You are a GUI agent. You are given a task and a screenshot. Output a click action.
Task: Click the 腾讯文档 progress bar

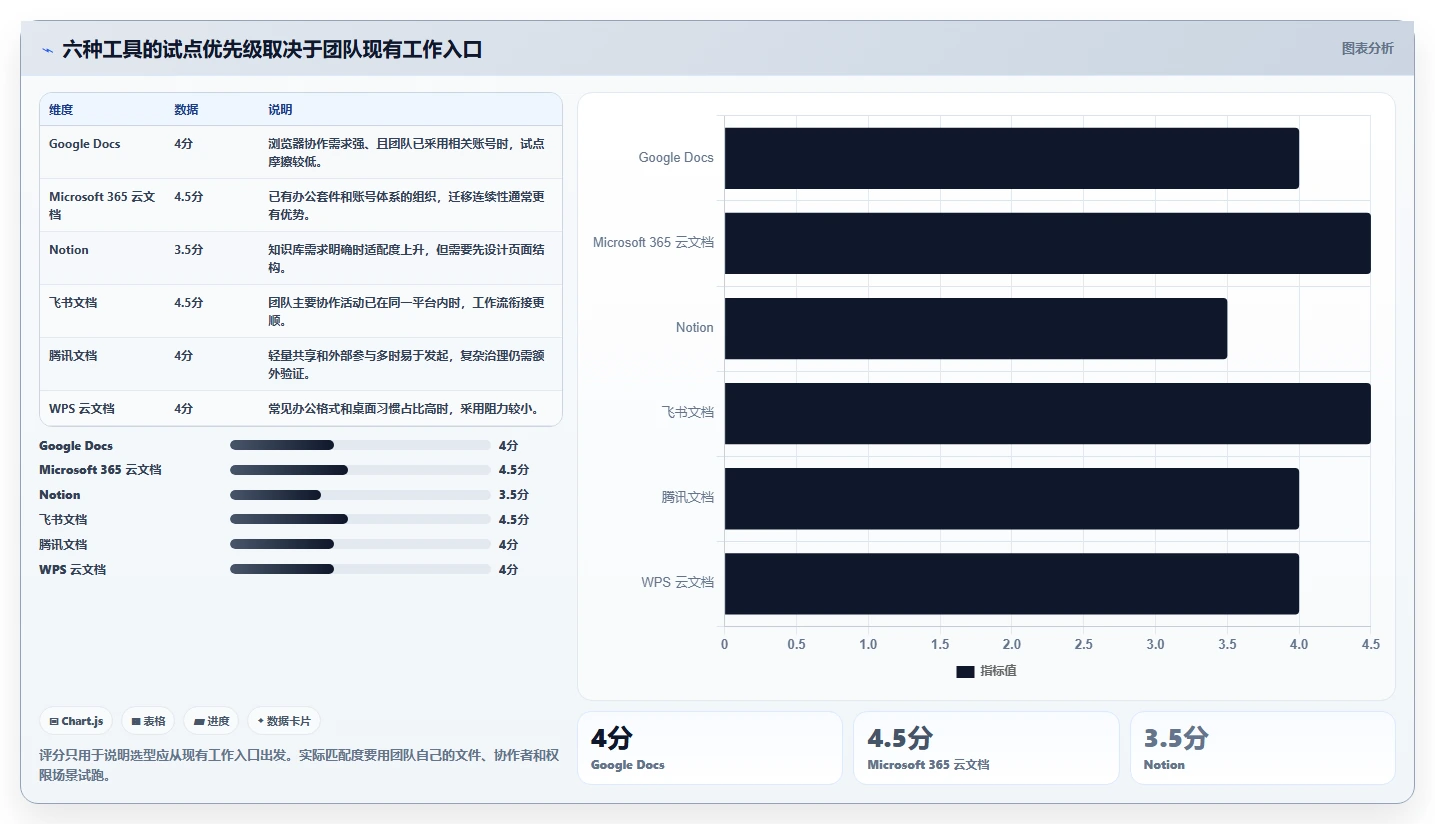(x=360, y=544)
